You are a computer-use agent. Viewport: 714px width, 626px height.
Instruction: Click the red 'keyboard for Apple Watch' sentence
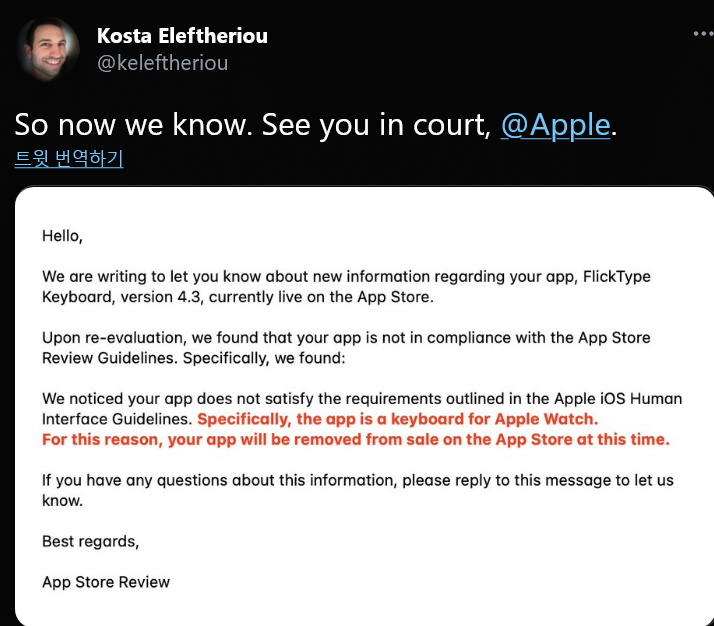point(398,419)
